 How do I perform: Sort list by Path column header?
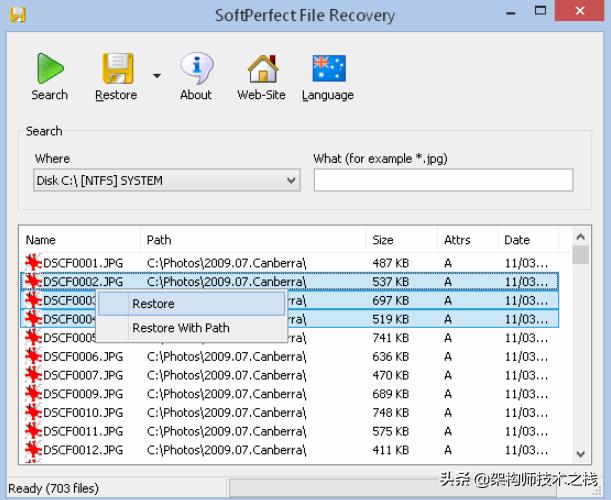253,240
